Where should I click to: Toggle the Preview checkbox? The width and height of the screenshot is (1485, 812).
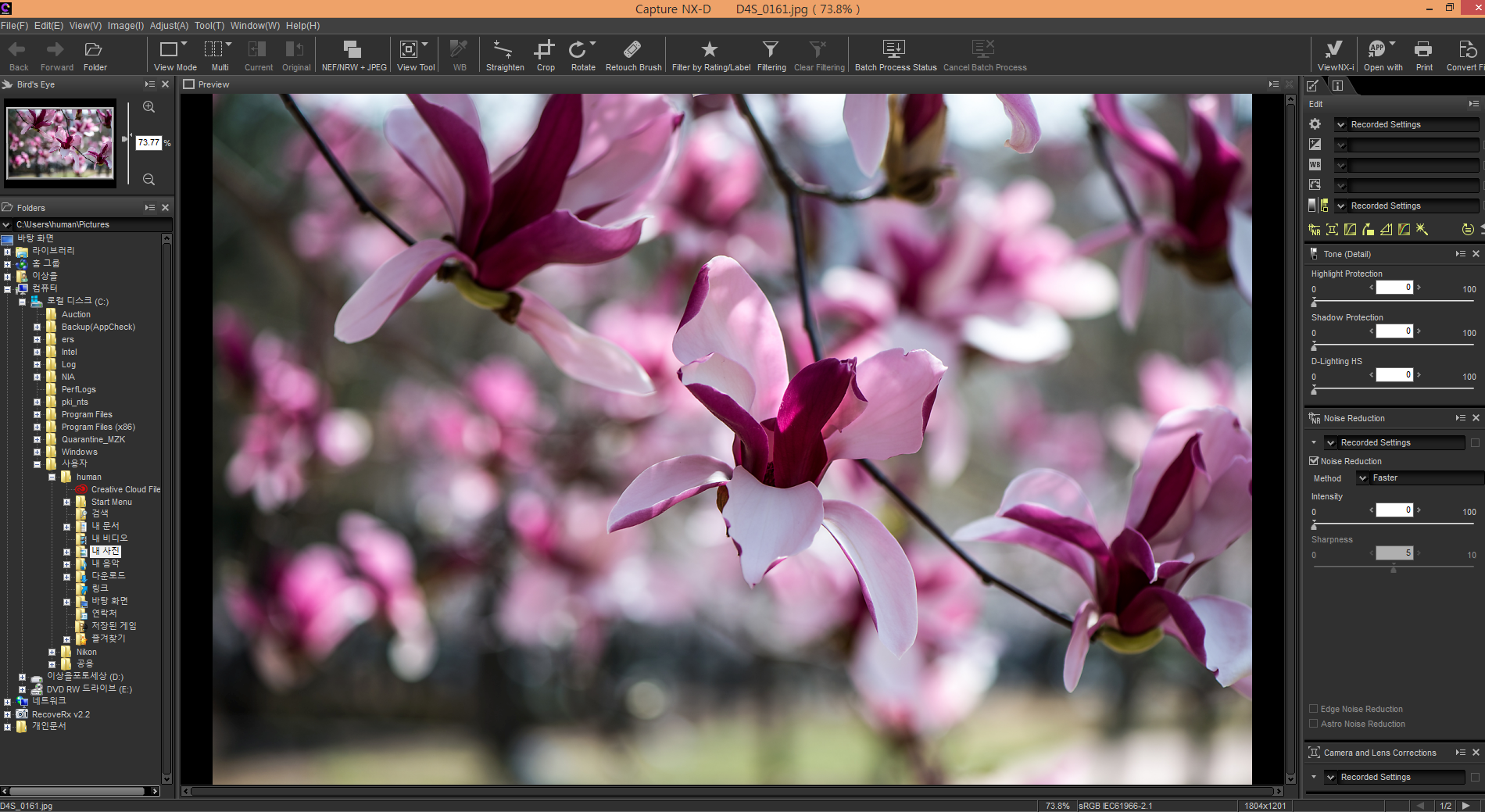(188, 84)
